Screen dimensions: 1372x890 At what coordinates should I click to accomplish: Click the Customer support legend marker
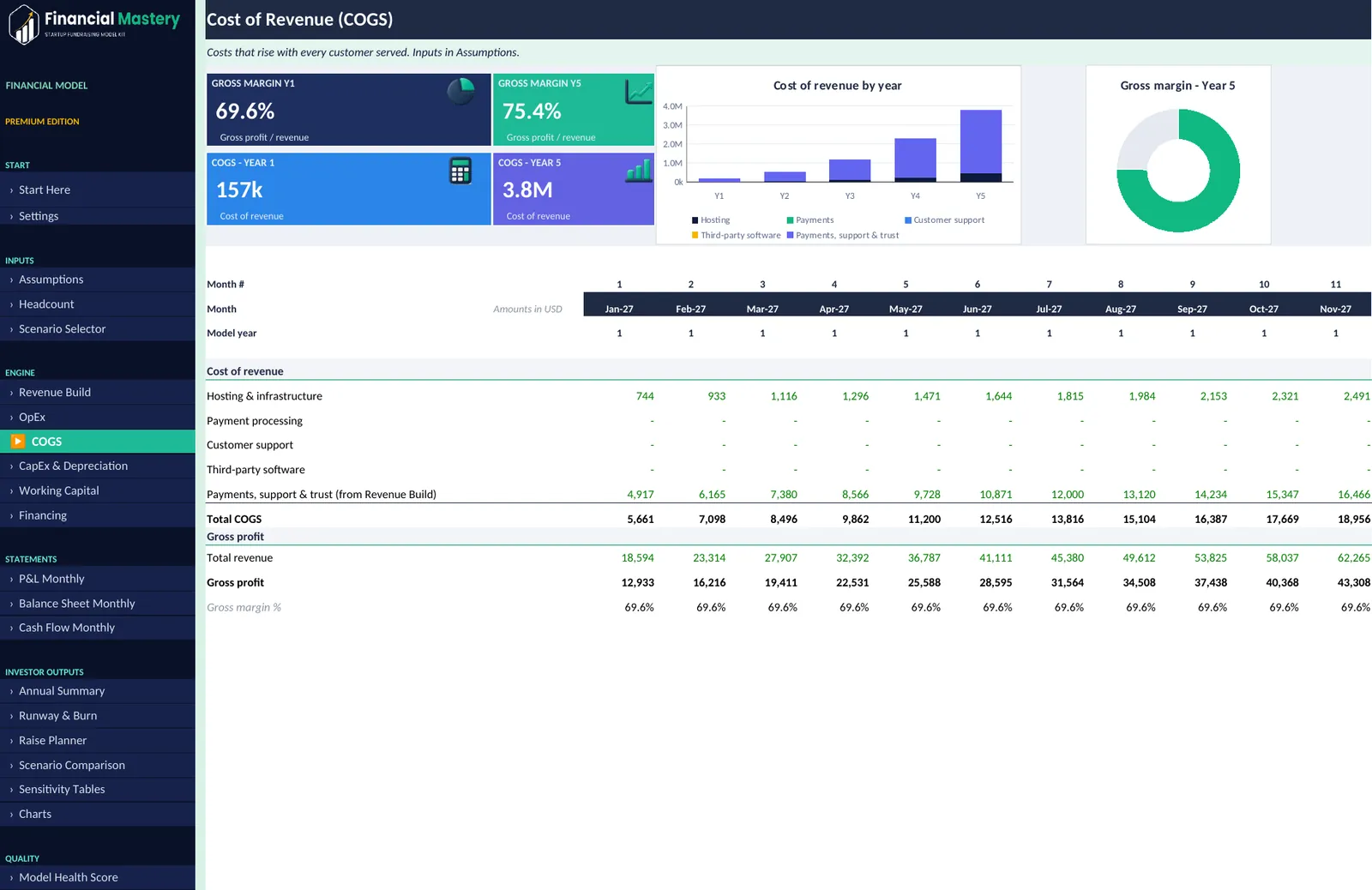[908, 220]
